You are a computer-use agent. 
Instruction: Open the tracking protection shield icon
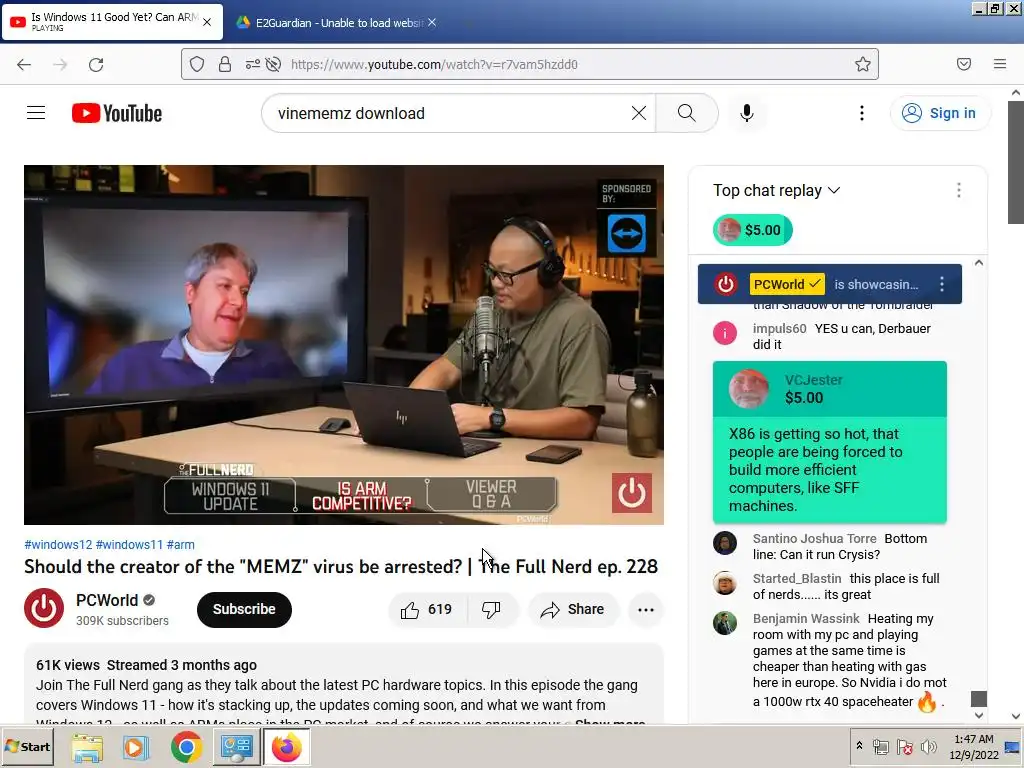(x=197, y=64)
